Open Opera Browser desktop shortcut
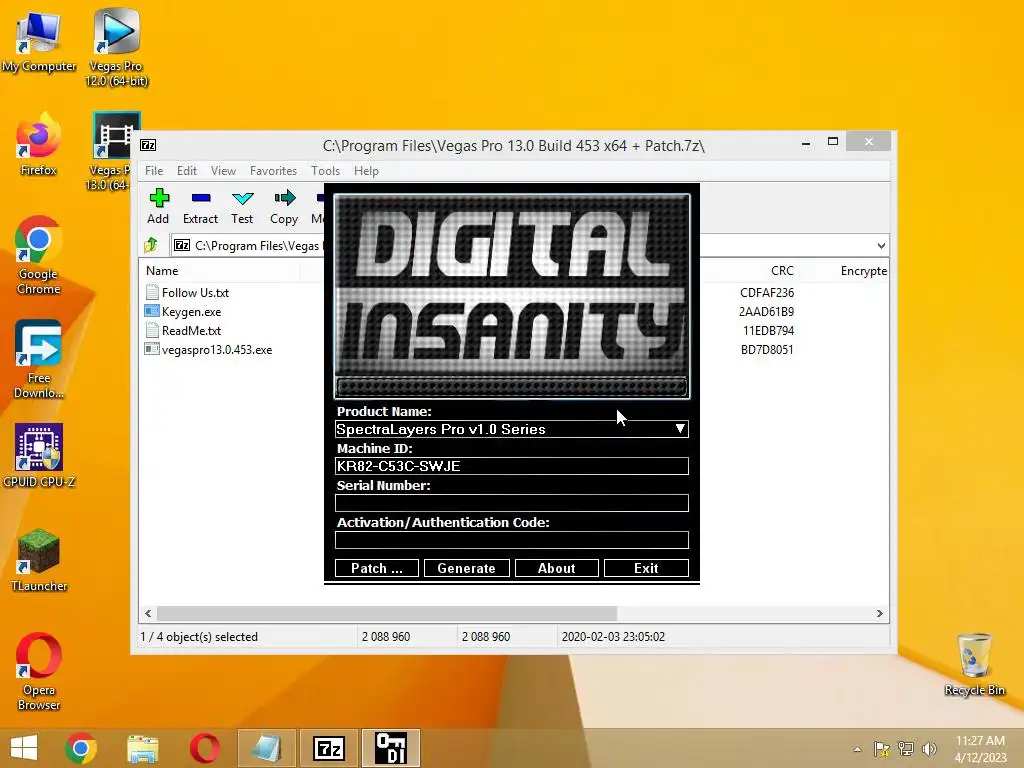This screenshot has width=1024, height=768. [39, 671]
